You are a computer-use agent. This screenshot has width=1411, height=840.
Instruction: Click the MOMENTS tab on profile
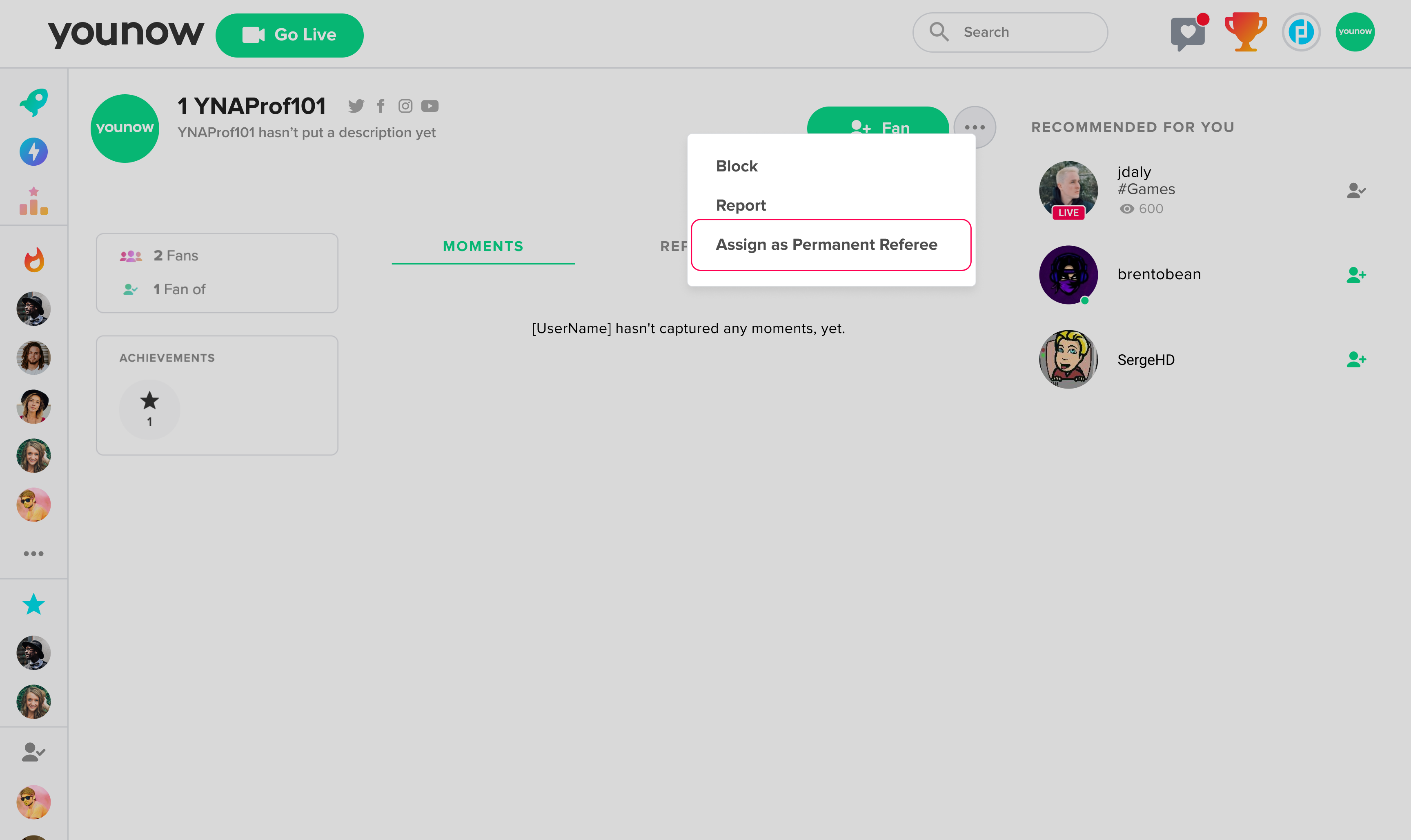tap(483, 246)
